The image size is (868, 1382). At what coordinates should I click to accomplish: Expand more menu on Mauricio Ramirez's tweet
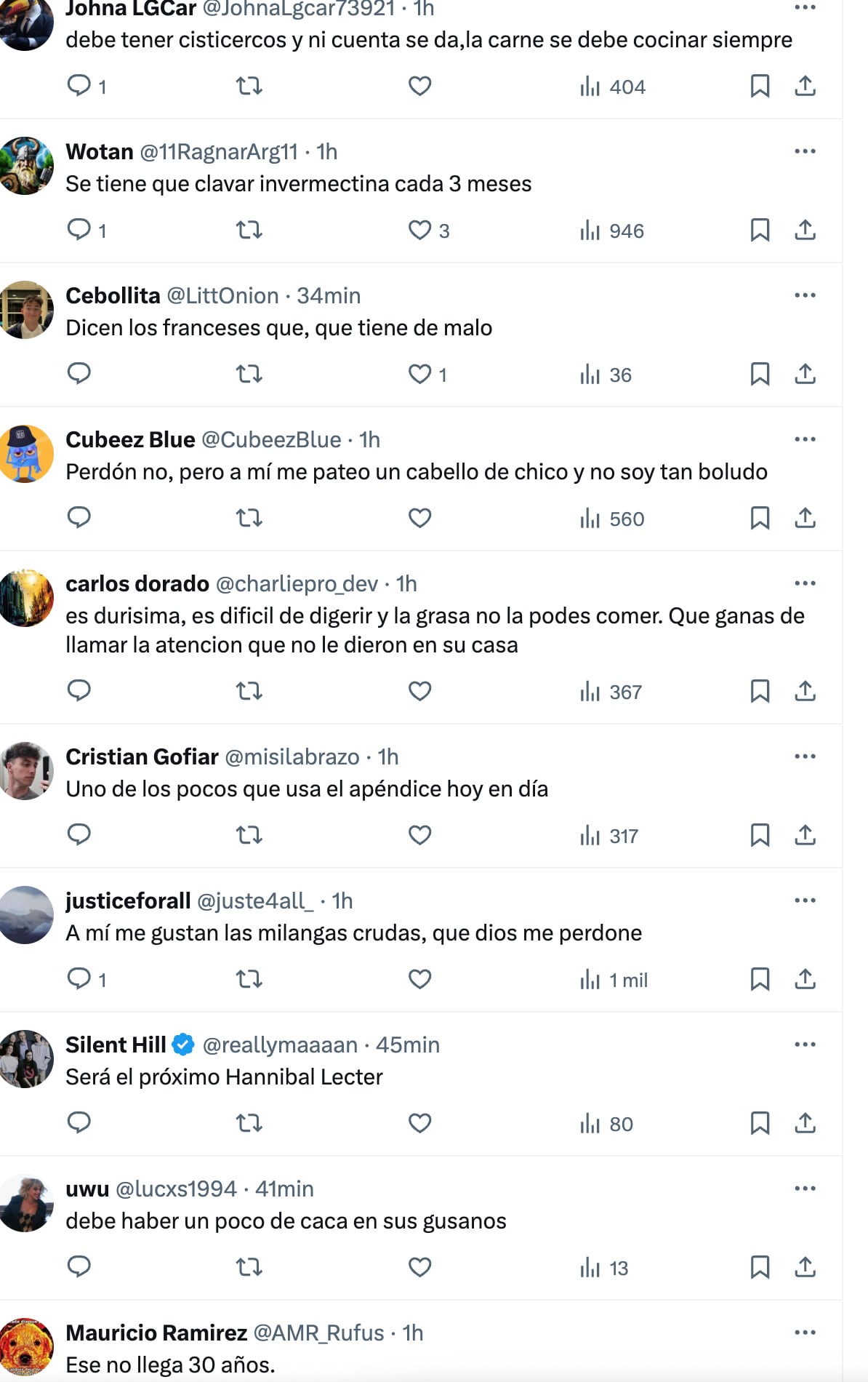pos(805,1333)
